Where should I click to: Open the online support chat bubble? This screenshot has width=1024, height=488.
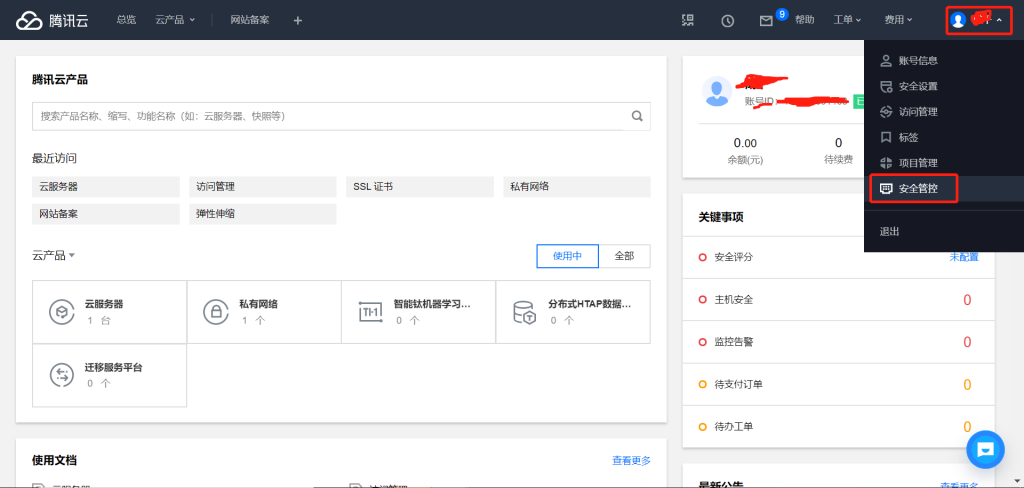pyautogui.click(x=985, y=449)
